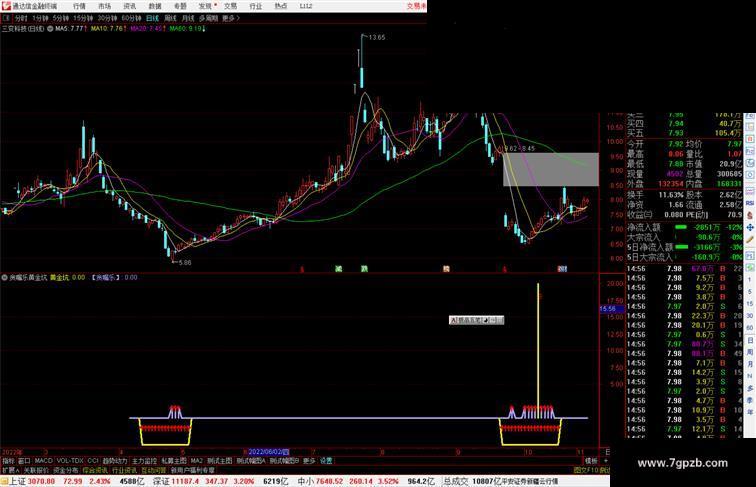Screen dimensions: 756x487
Task: Select the 日线 daily period tab
Action: pyautogui.click(x=152, y=18)
